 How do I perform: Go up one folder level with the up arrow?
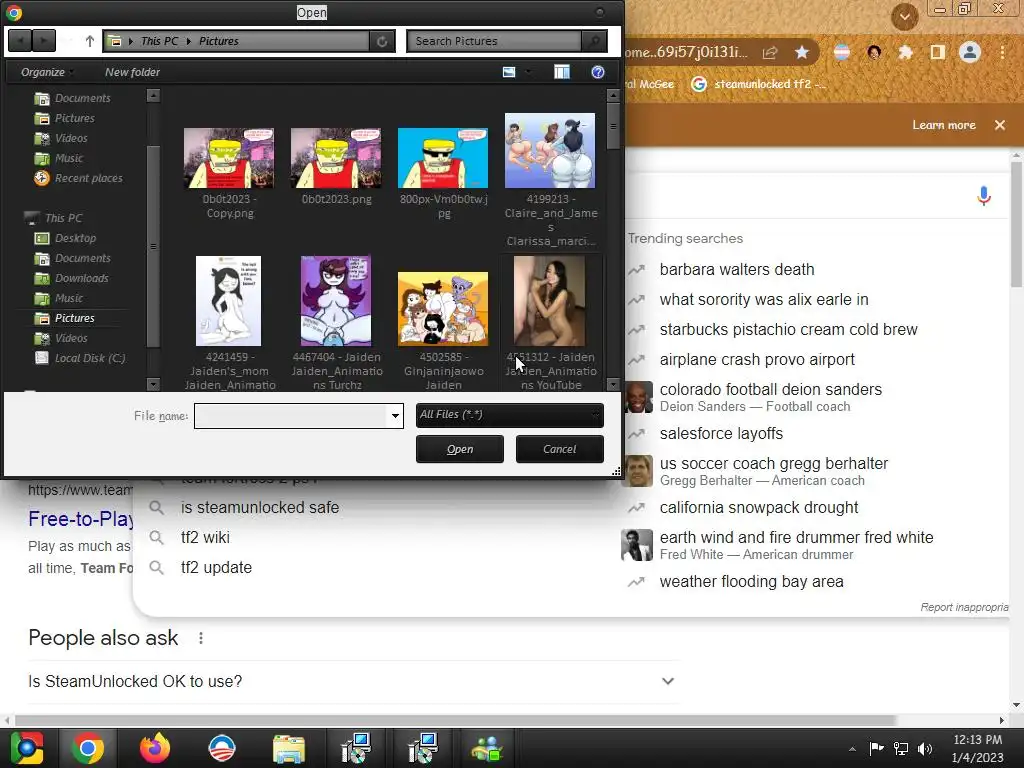(89, 41)
